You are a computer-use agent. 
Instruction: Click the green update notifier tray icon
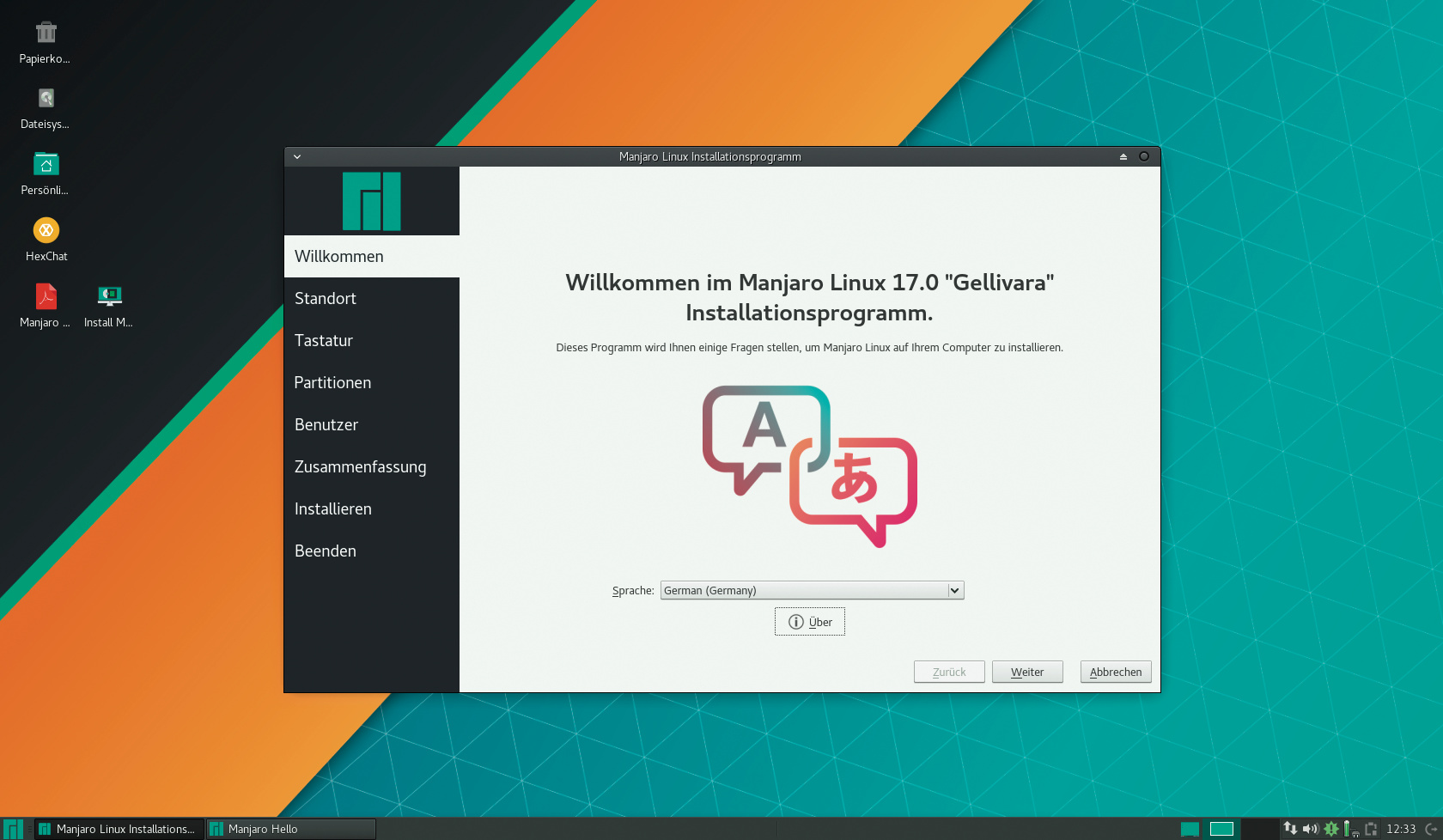click(1330, 829)
